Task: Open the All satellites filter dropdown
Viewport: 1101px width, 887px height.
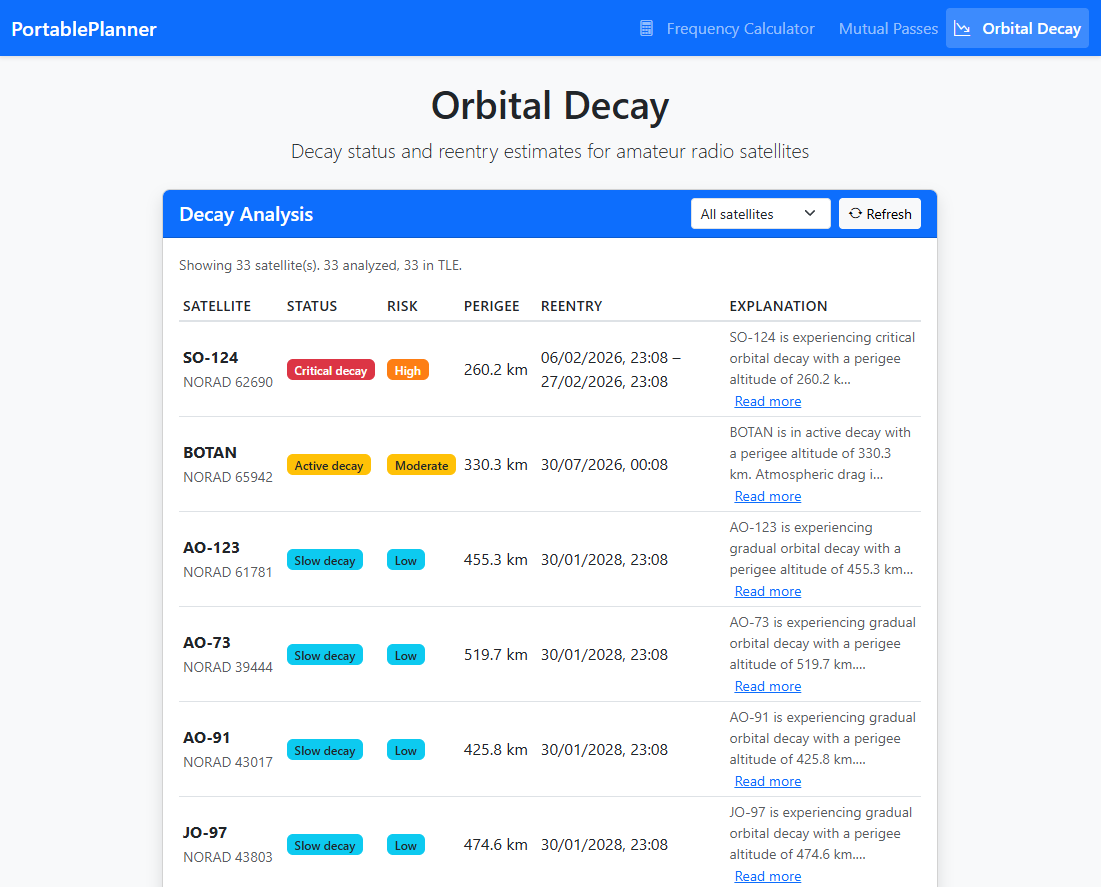Action: (x=760, y=213)
